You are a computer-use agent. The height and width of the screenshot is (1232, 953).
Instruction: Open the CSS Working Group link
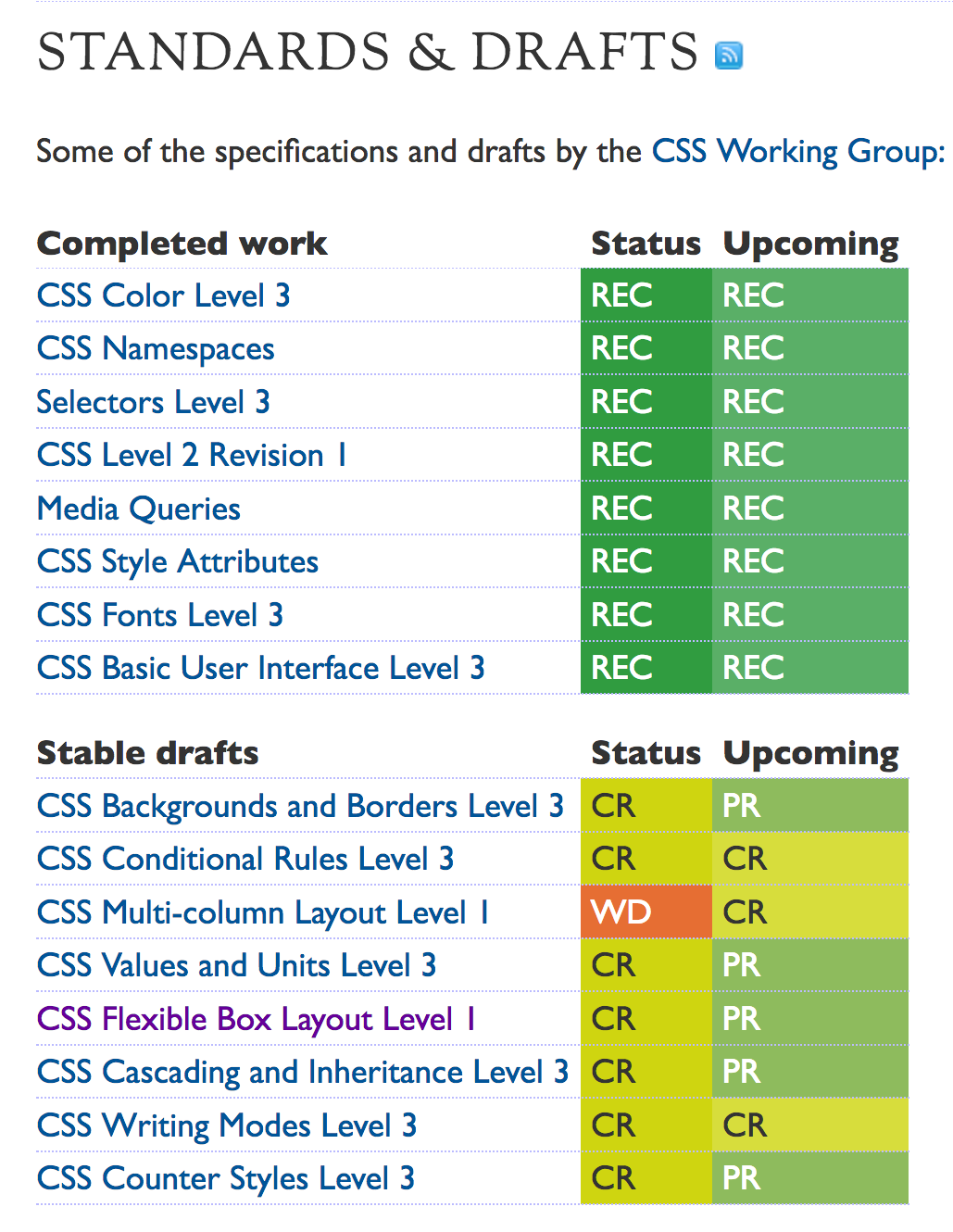tap(797, 151)
